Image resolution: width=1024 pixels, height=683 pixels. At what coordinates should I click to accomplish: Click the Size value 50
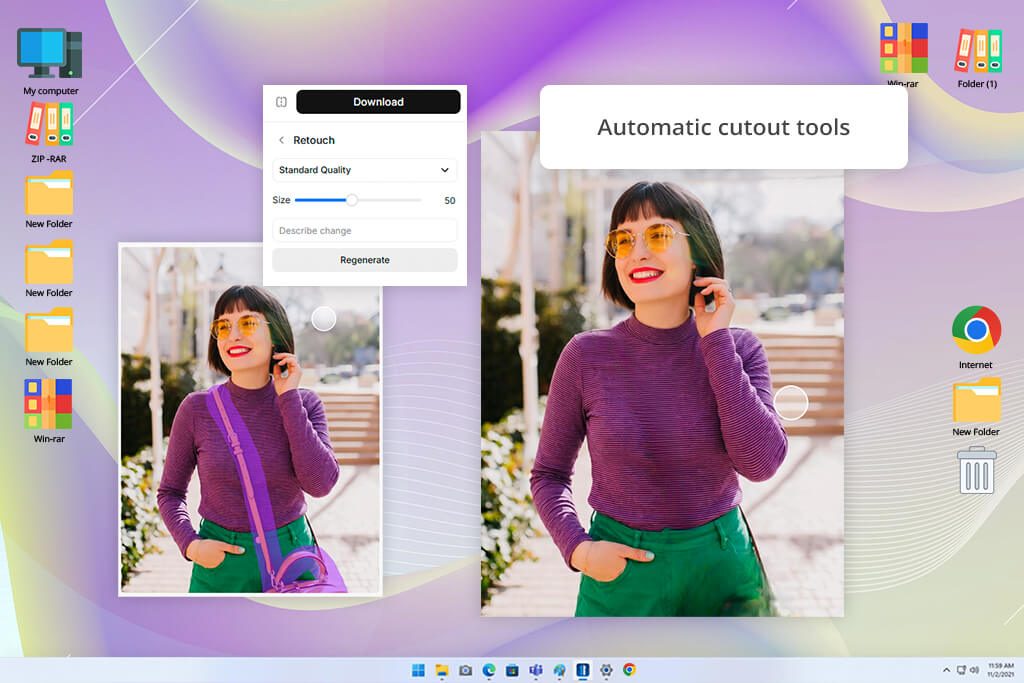pos(450,200)
